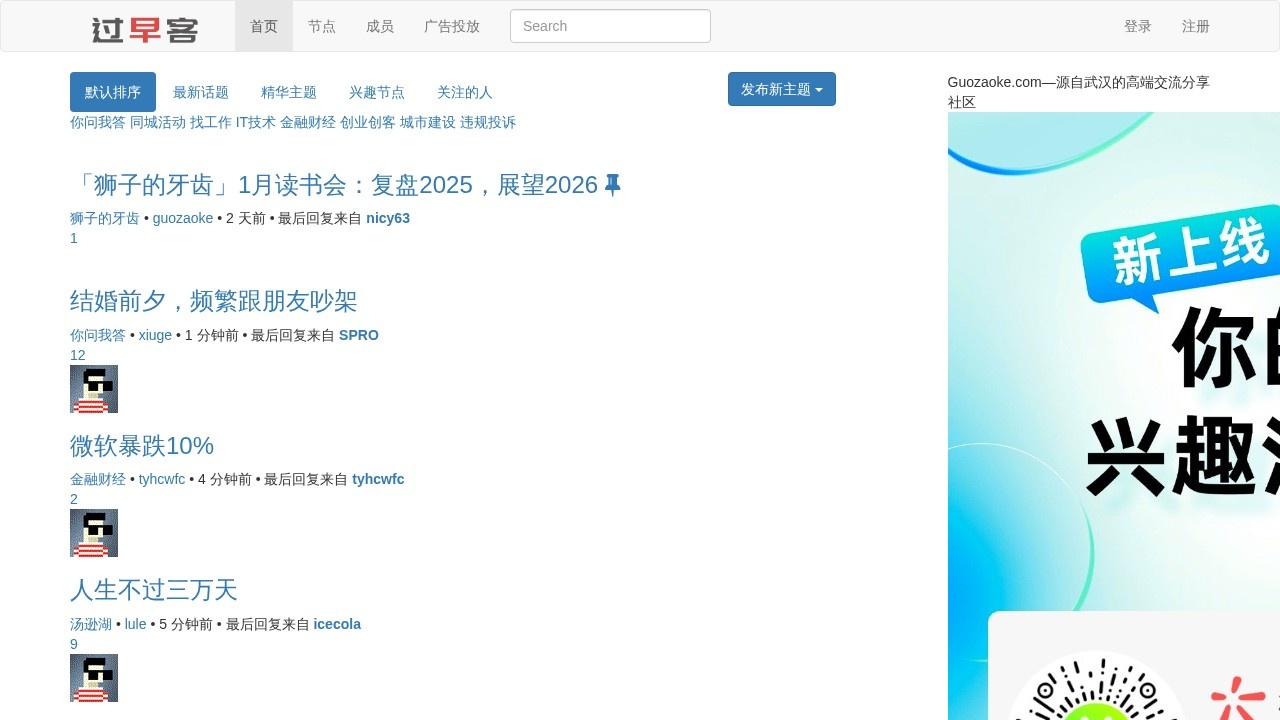
Task: Open avatar under 结婚前夕 topic
Action: pos(94,389)
